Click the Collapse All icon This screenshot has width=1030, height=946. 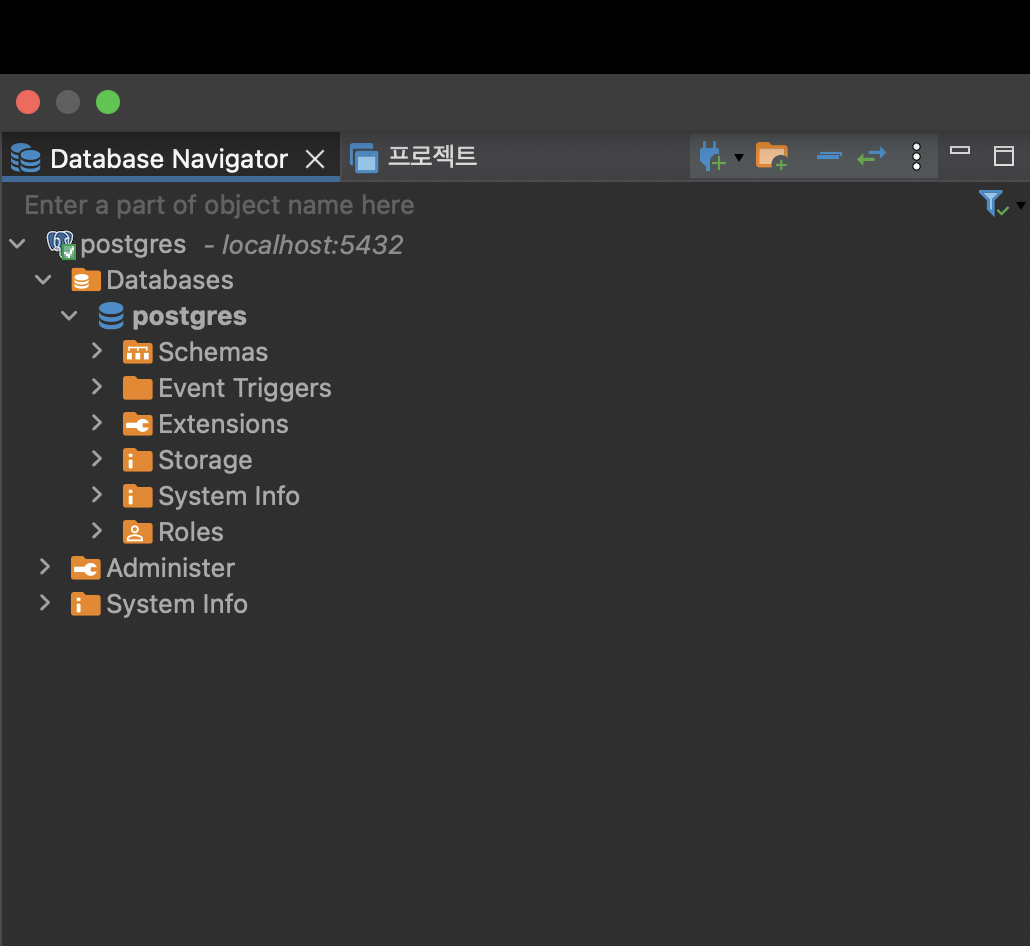(829, 156)
